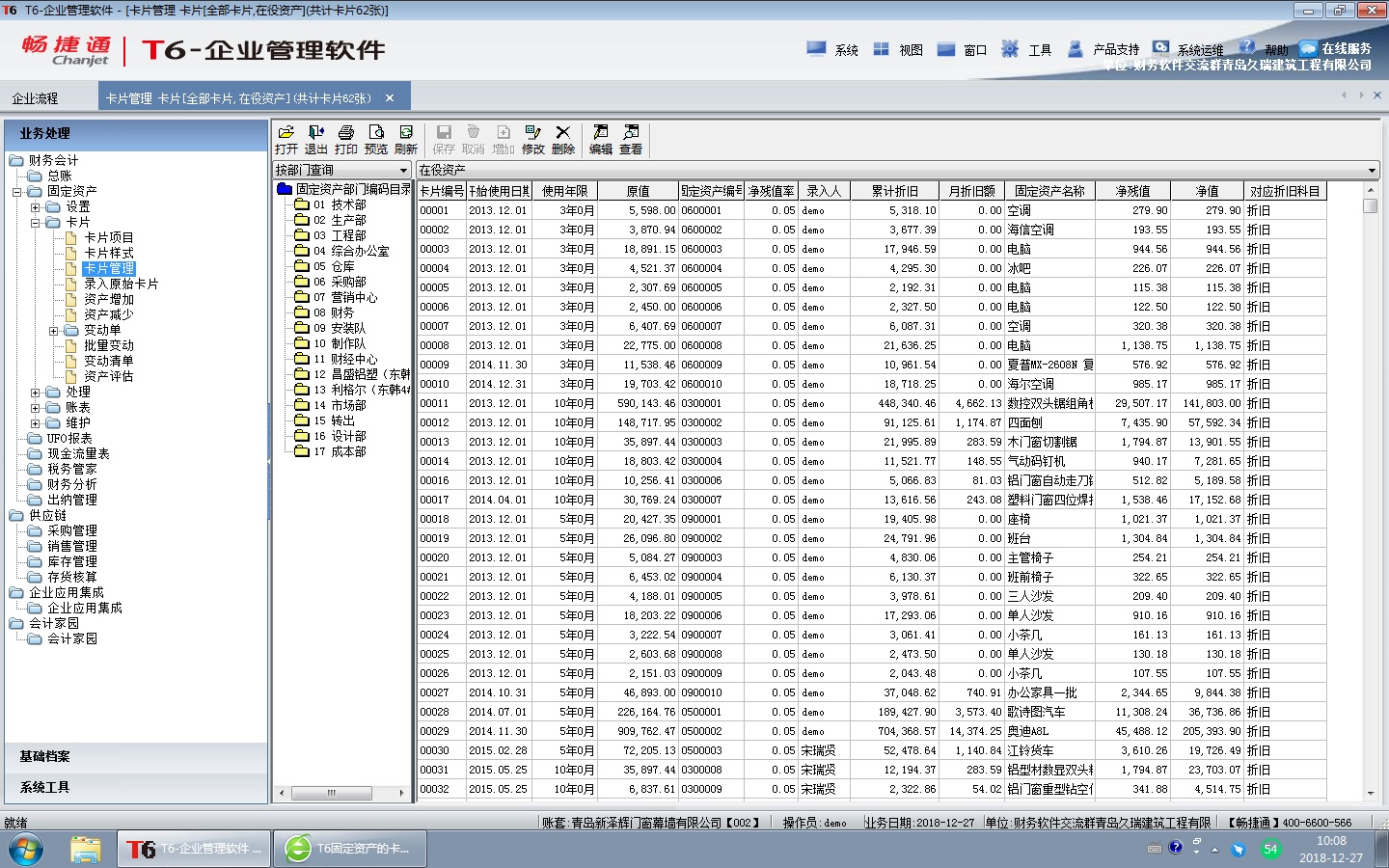Open the 在役资产 filter dropdown

tap(1373, 170)
